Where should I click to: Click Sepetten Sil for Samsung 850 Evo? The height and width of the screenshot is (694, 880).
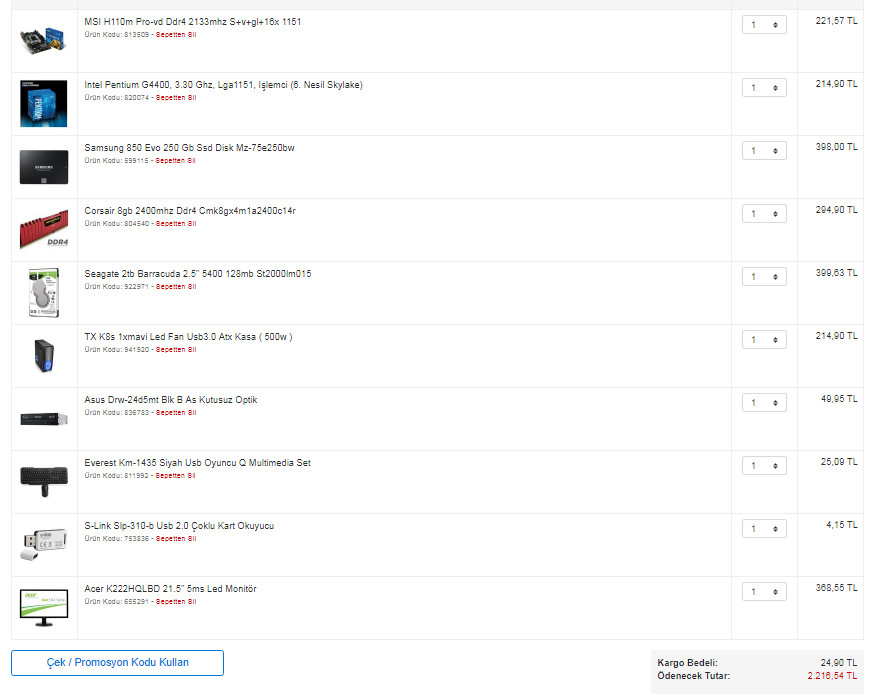(x=176, y=160)
